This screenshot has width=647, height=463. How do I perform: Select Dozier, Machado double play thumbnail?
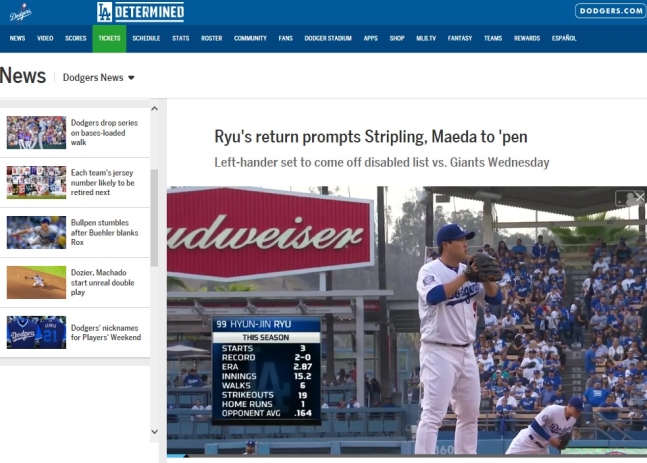pyautogui.click(x=36, y=282)
